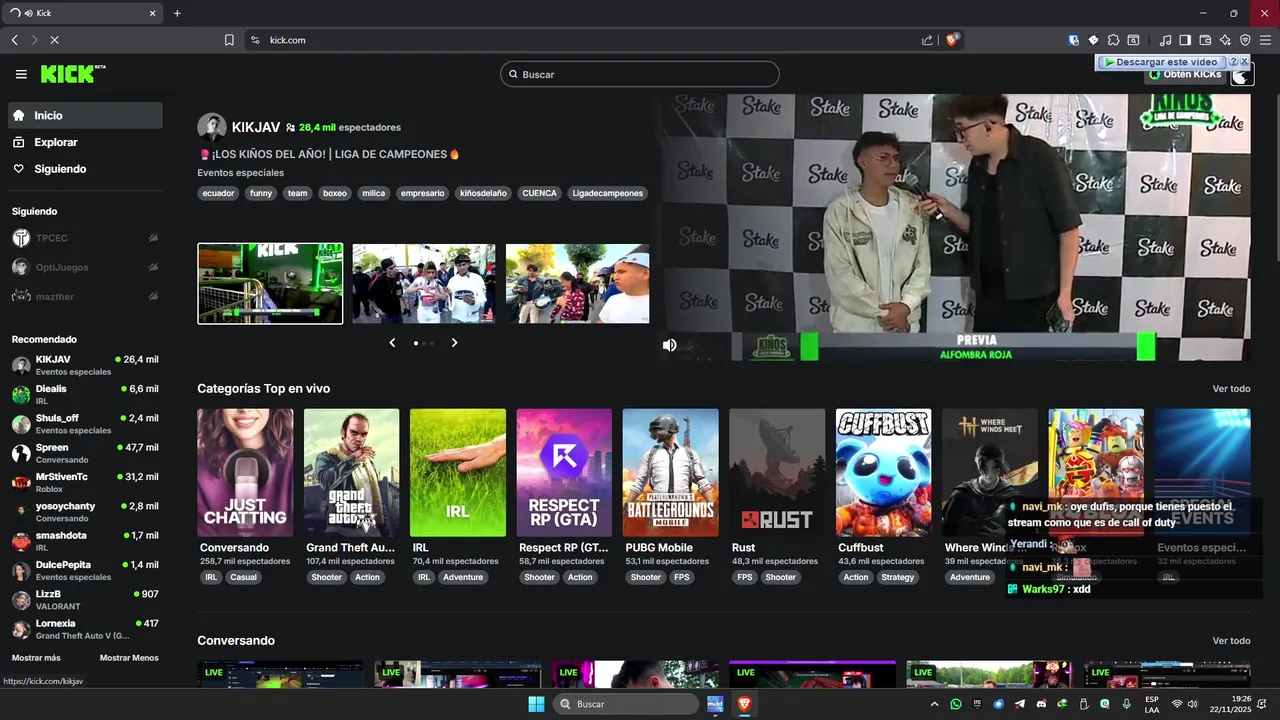The image size is (1280, 720).
Task: Click browser back arrow
Action: coord(15,40)
